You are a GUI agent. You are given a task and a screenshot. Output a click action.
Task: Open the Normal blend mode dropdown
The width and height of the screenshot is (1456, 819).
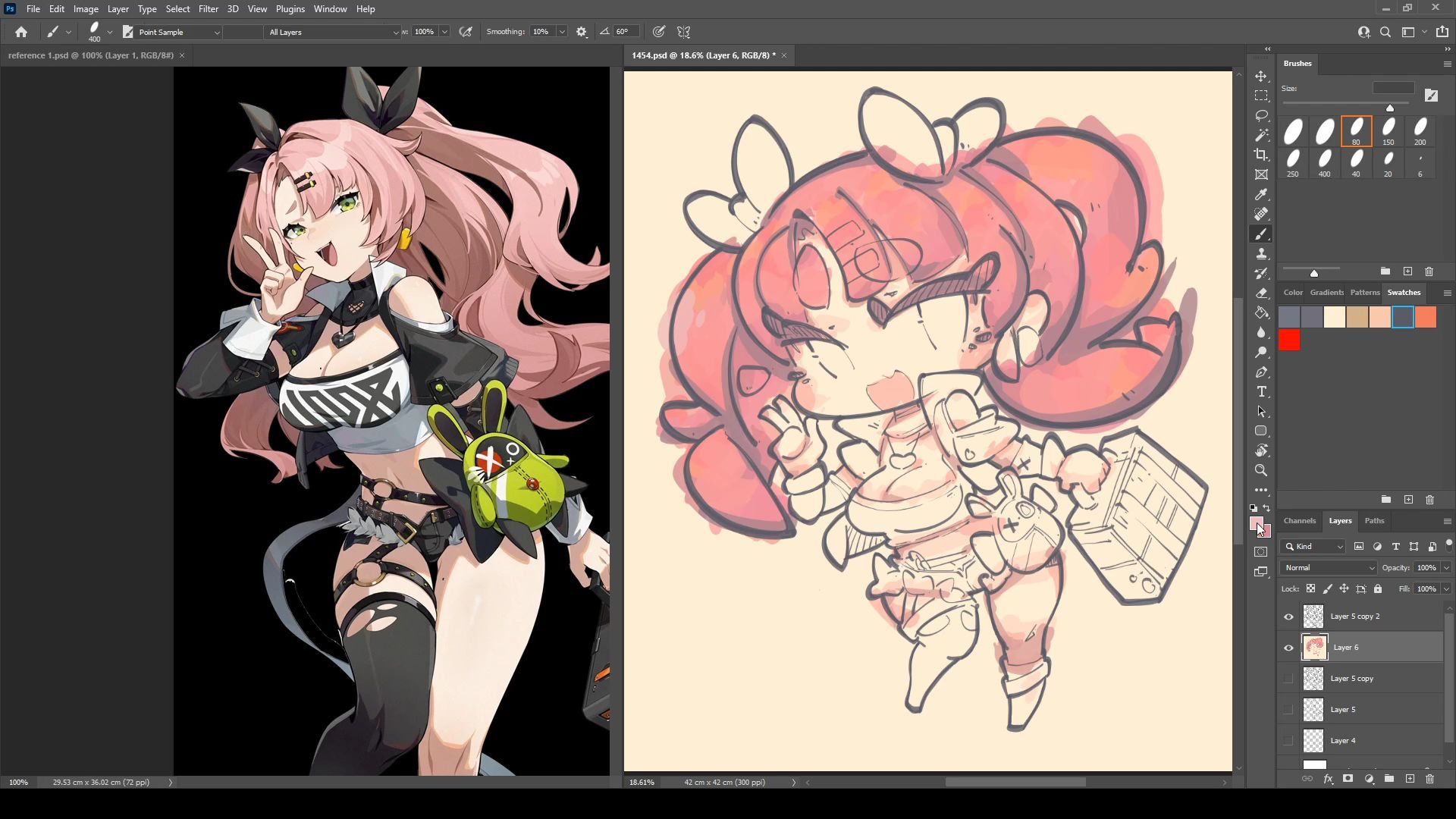click(1329, 568)
